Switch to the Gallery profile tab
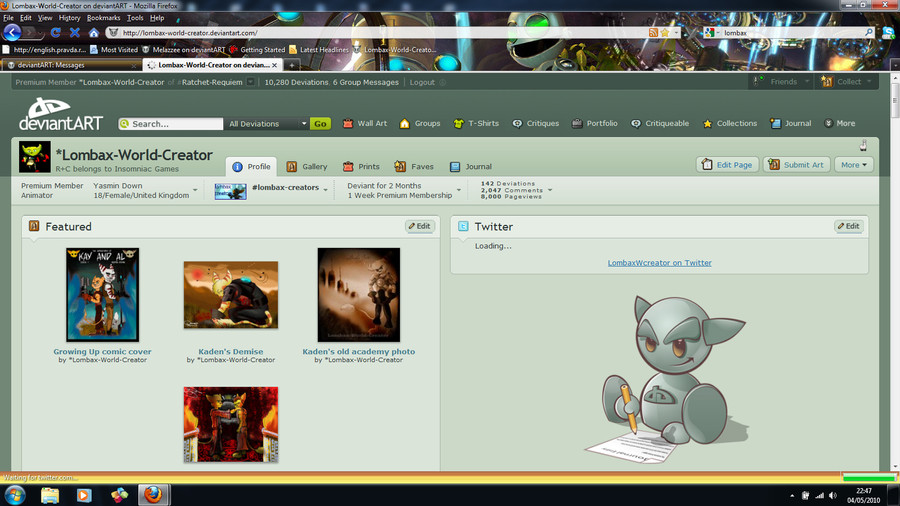Viewport: 900px width, 506px height. 307,166
